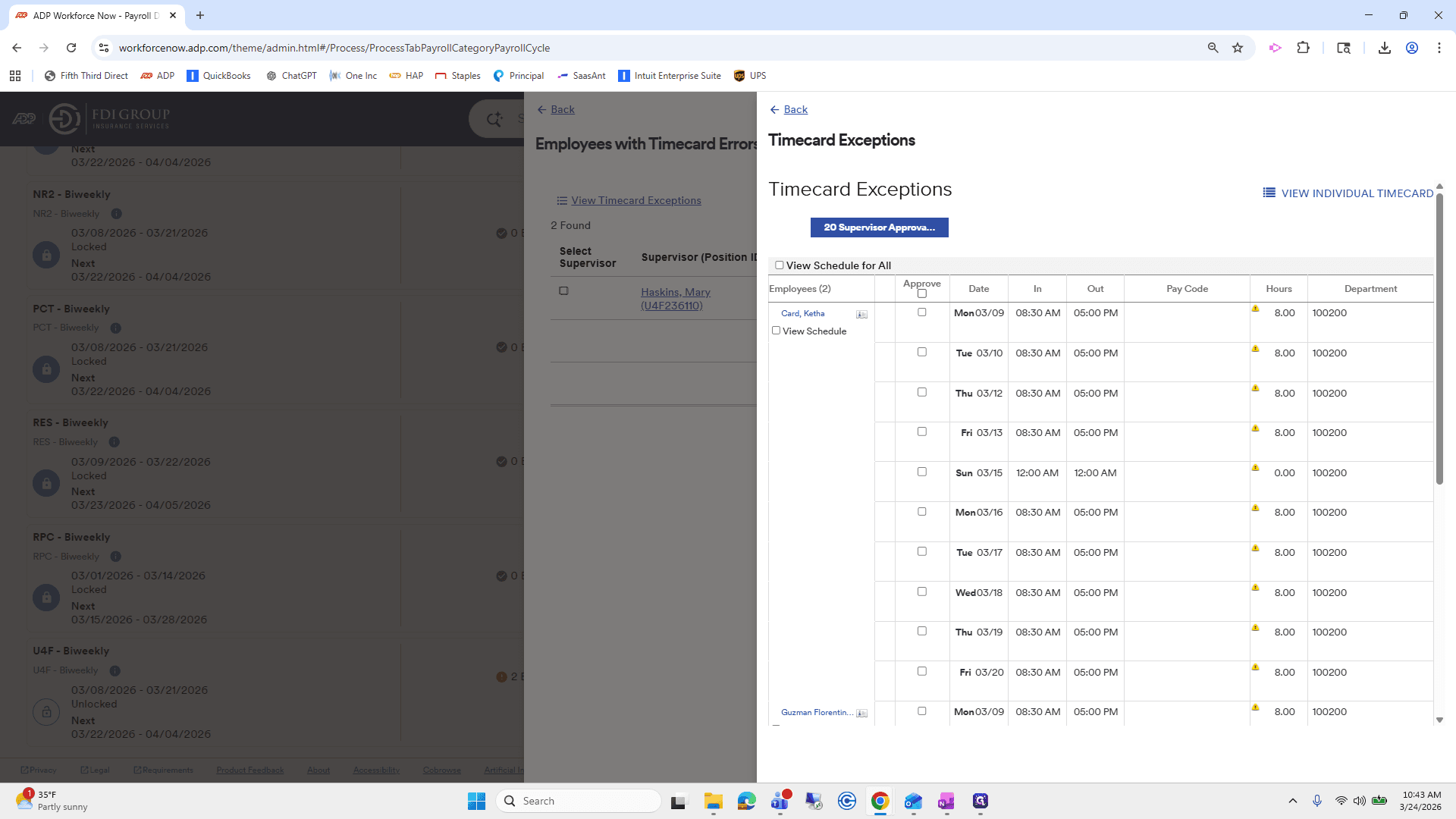Show hidden system tray icons chevron
1456x819 pixels.
1292,801
